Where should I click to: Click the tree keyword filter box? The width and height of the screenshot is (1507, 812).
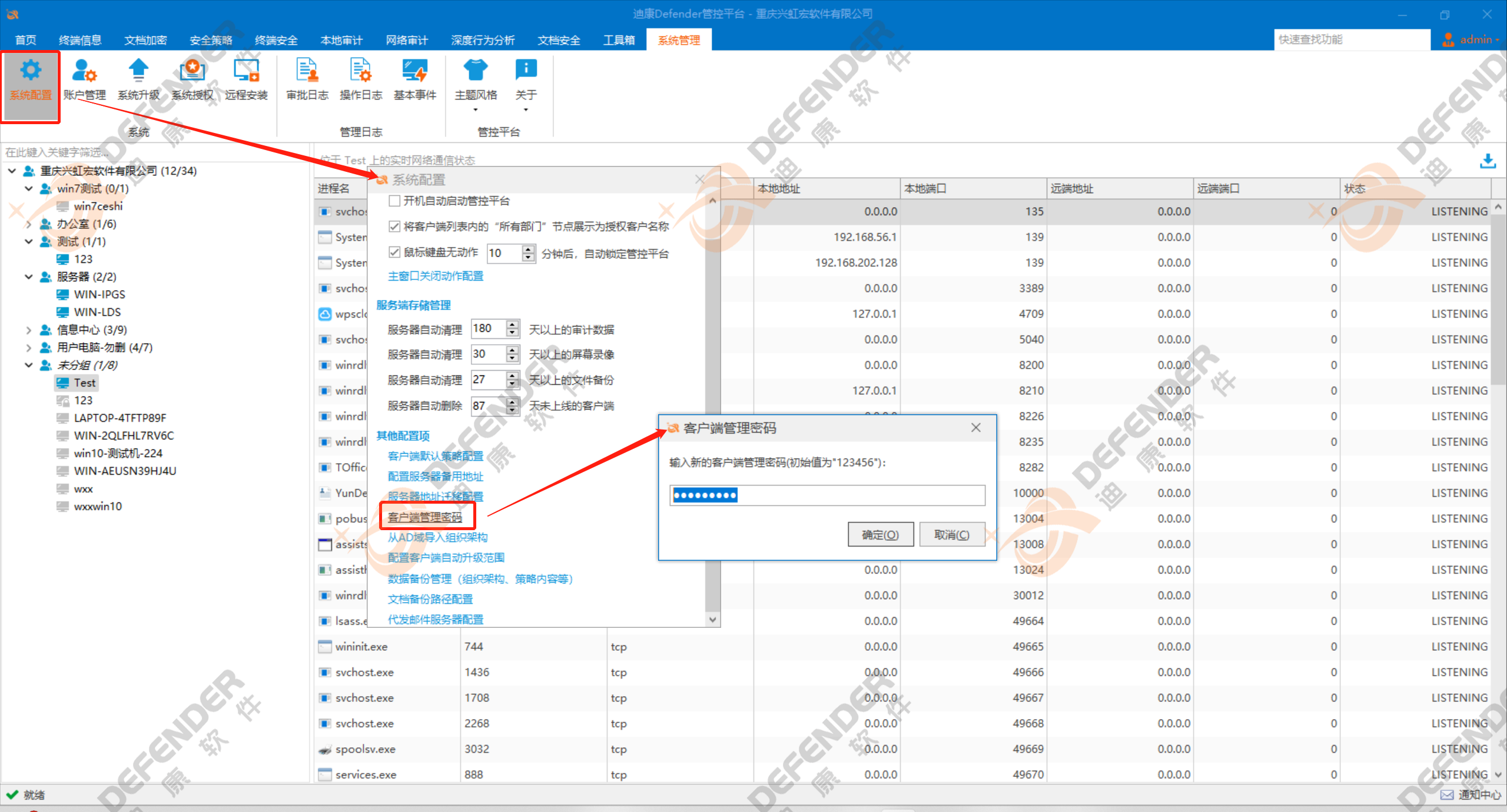[154, 152]
